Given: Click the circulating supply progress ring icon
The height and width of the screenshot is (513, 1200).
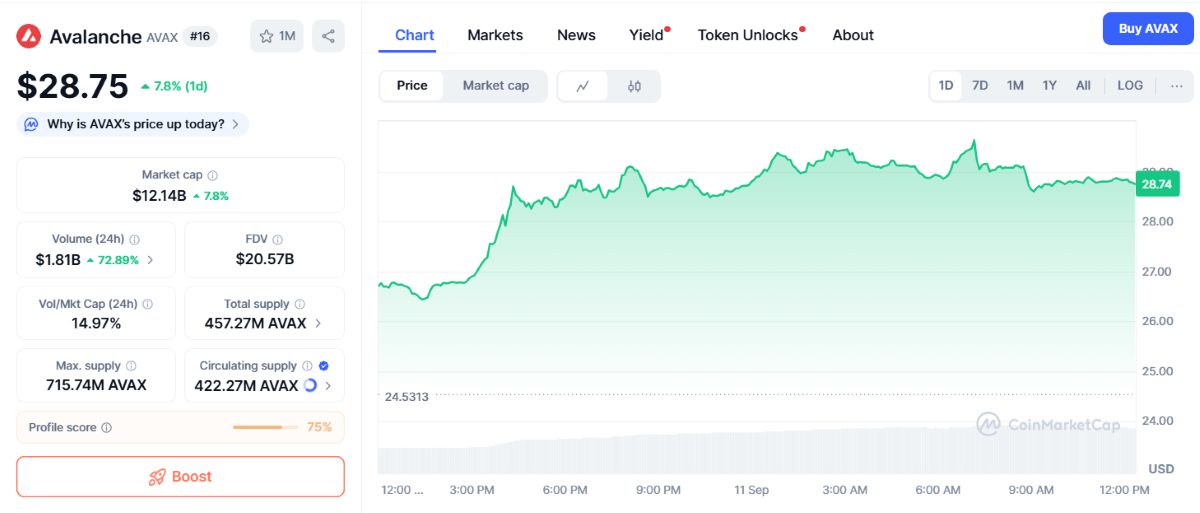Looking at the screenshot, I should [x=310, y=385].
